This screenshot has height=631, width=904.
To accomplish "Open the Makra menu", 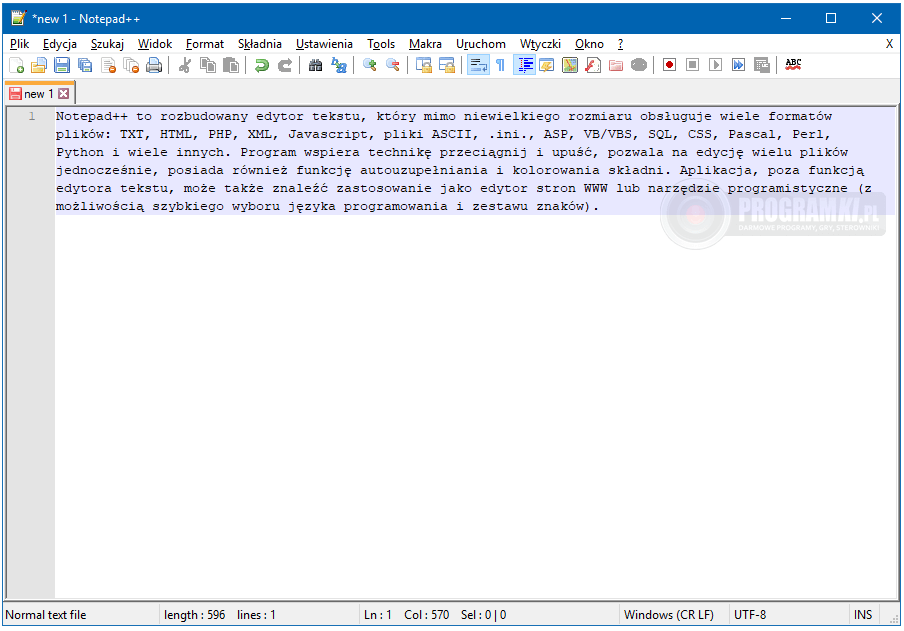I will pyautogui.click(x=425, y=44).
